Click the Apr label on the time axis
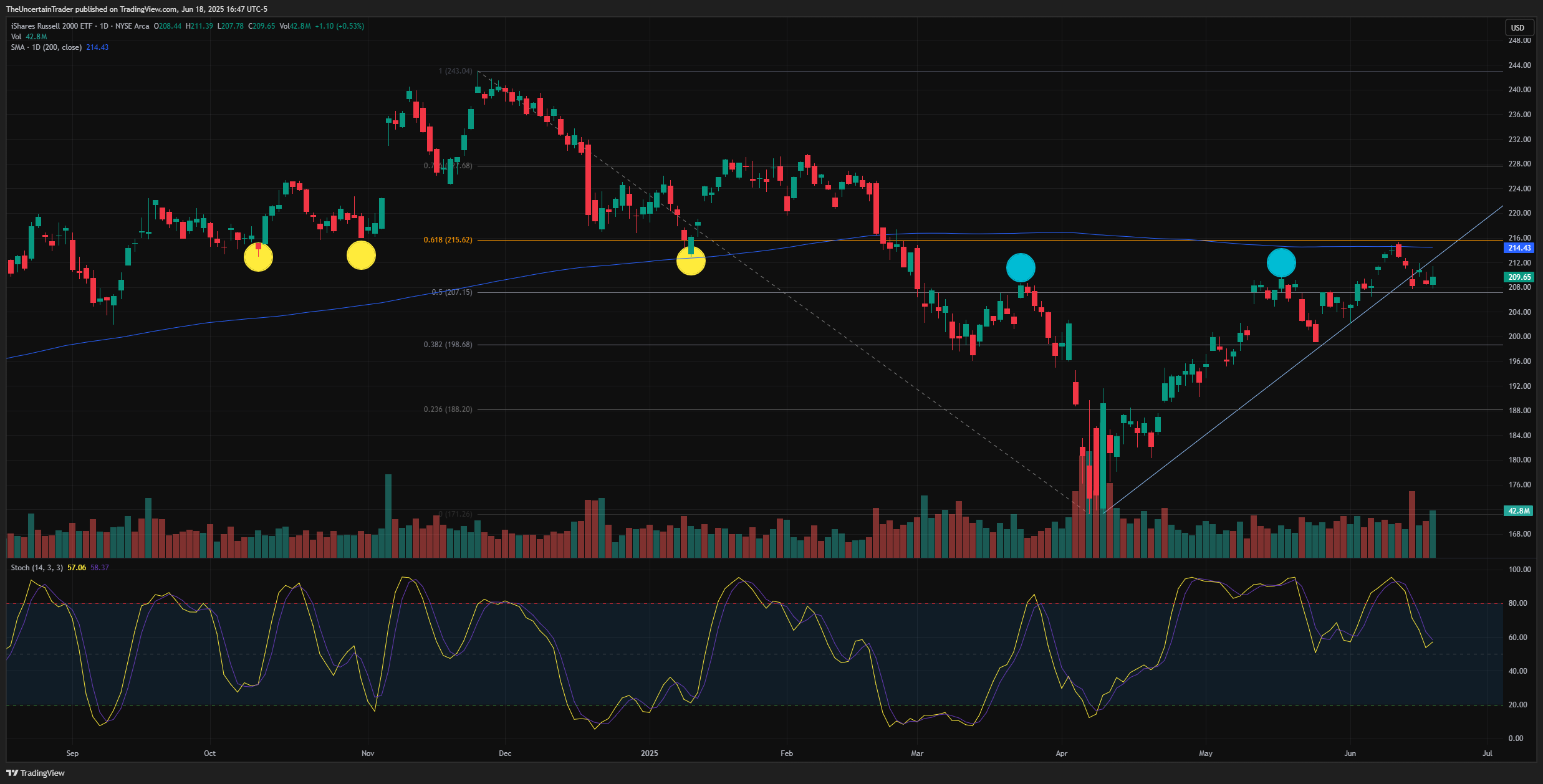 pos(1062,753)
